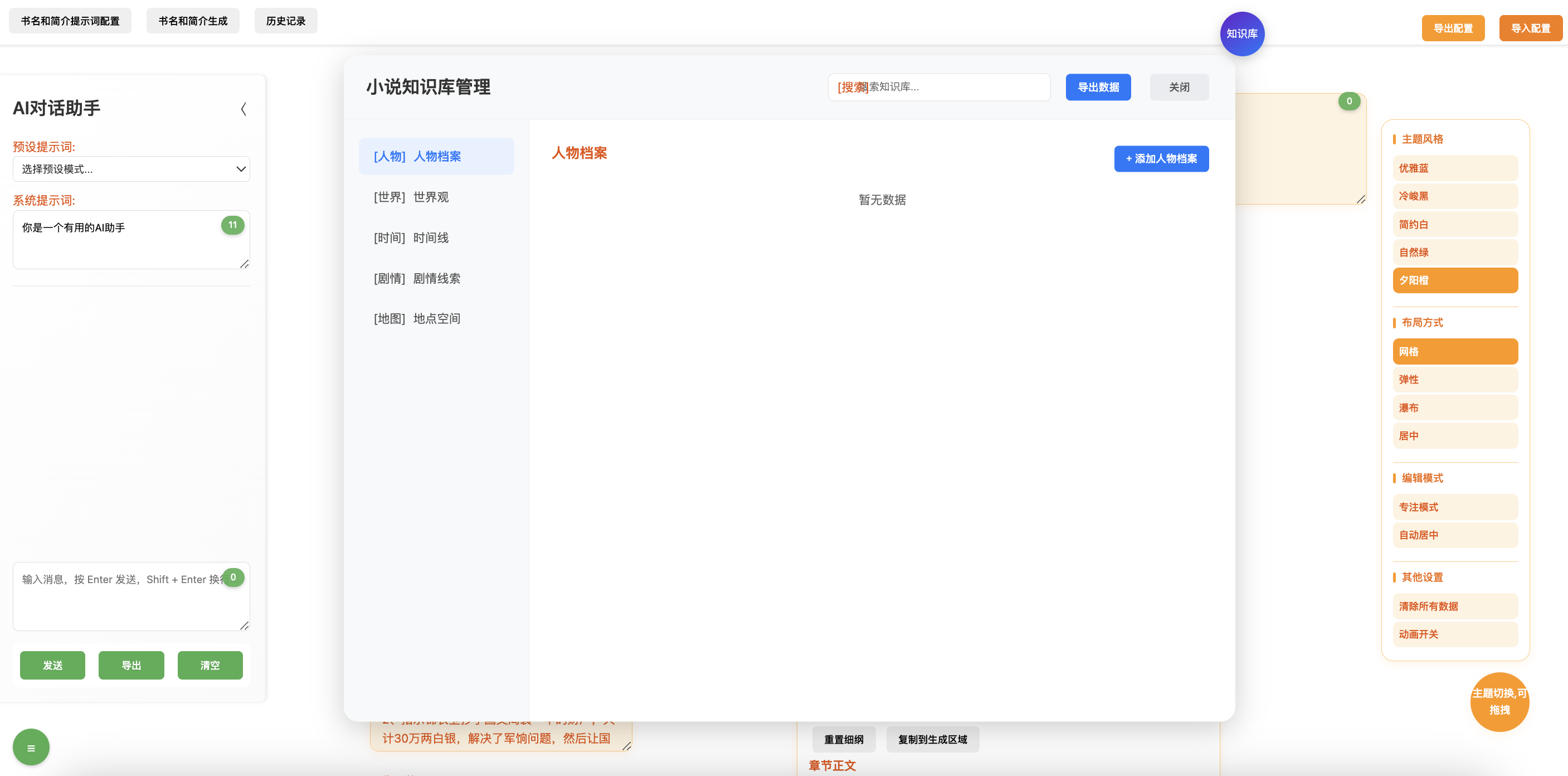This screenshot has width=1568, height=776.
Task: Select the 冷峻黑 theme style
Action: pyautogui.click(x=1455, y=196)
